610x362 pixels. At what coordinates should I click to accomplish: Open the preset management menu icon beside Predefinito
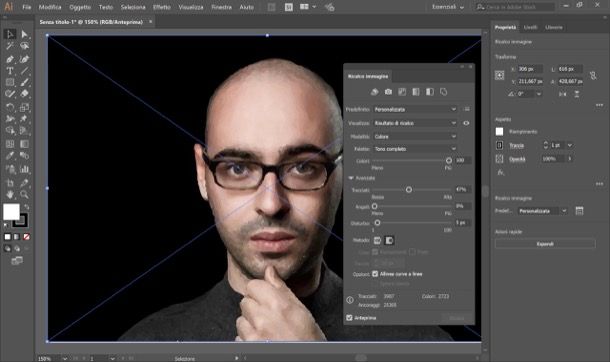coord(466,109)
